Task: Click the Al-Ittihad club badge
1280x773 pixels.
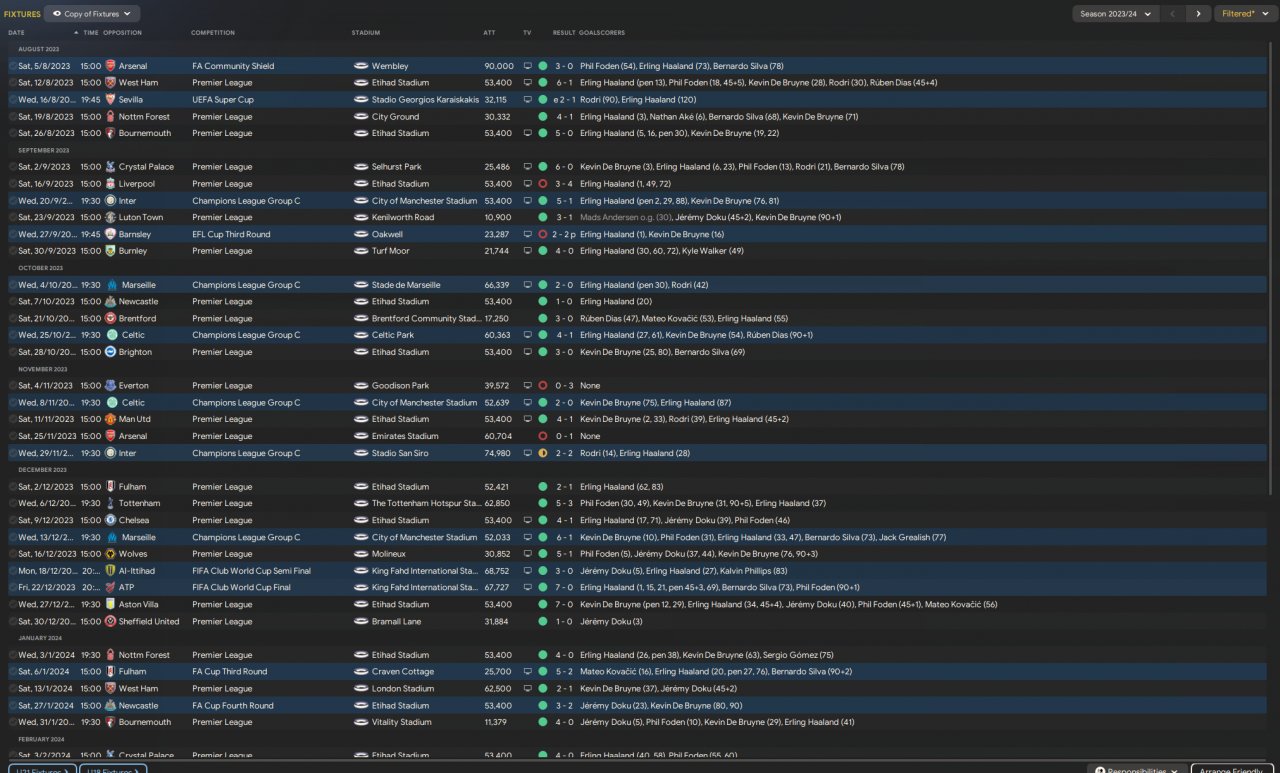Action: coord(111,571)
